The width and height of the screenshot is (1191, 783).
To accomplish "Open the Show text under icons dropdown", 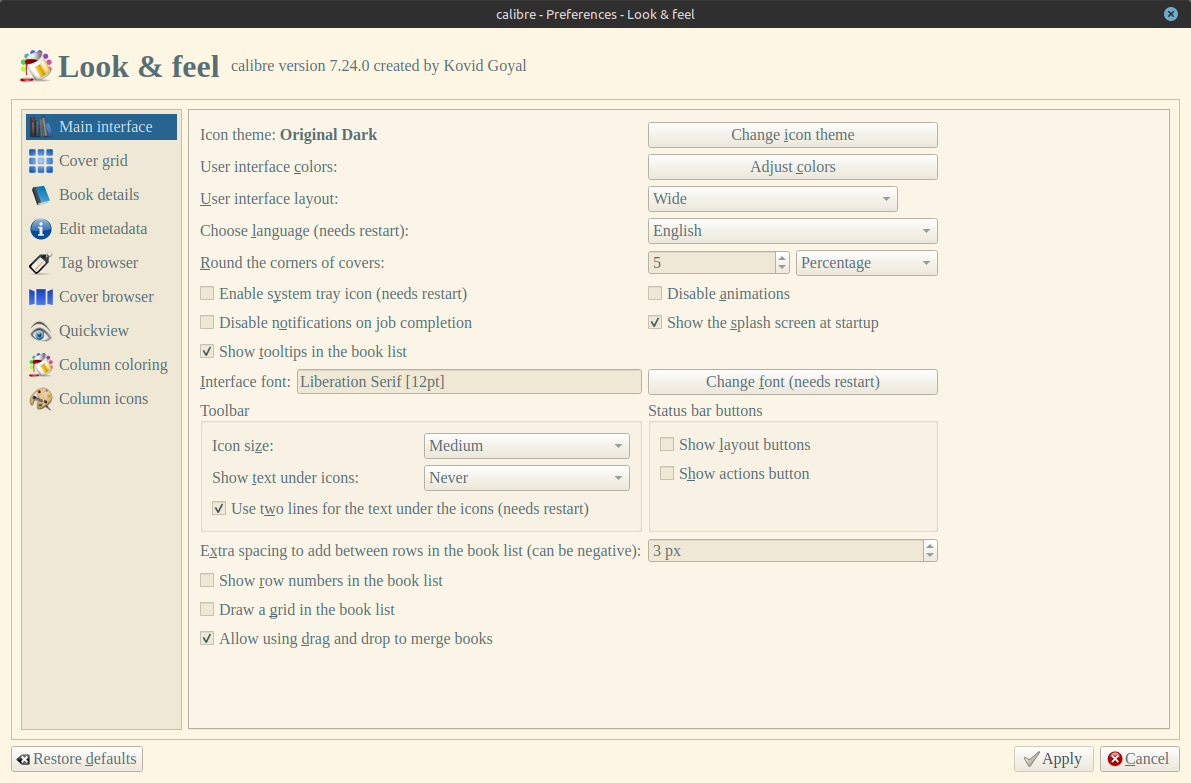I will click(526, 478).
